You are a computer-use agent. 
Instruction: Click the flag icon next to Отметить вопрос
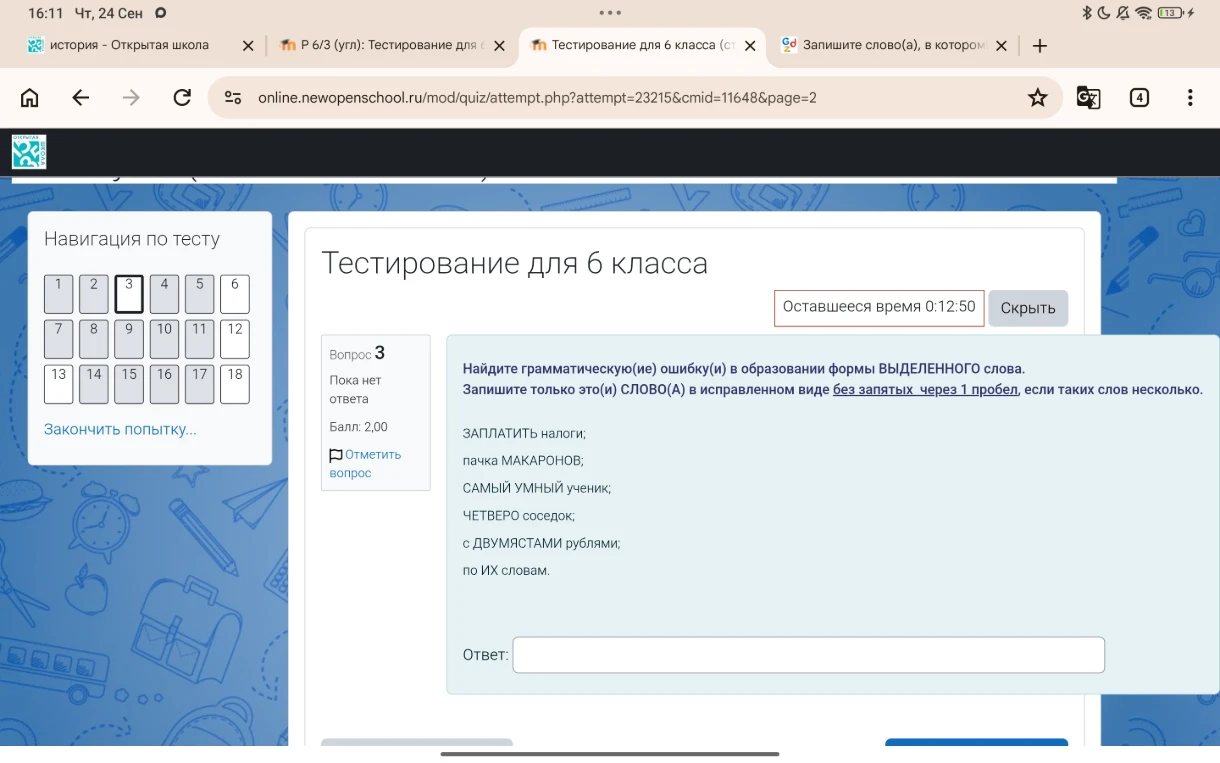pyautogui.click(x=336, y=455)
